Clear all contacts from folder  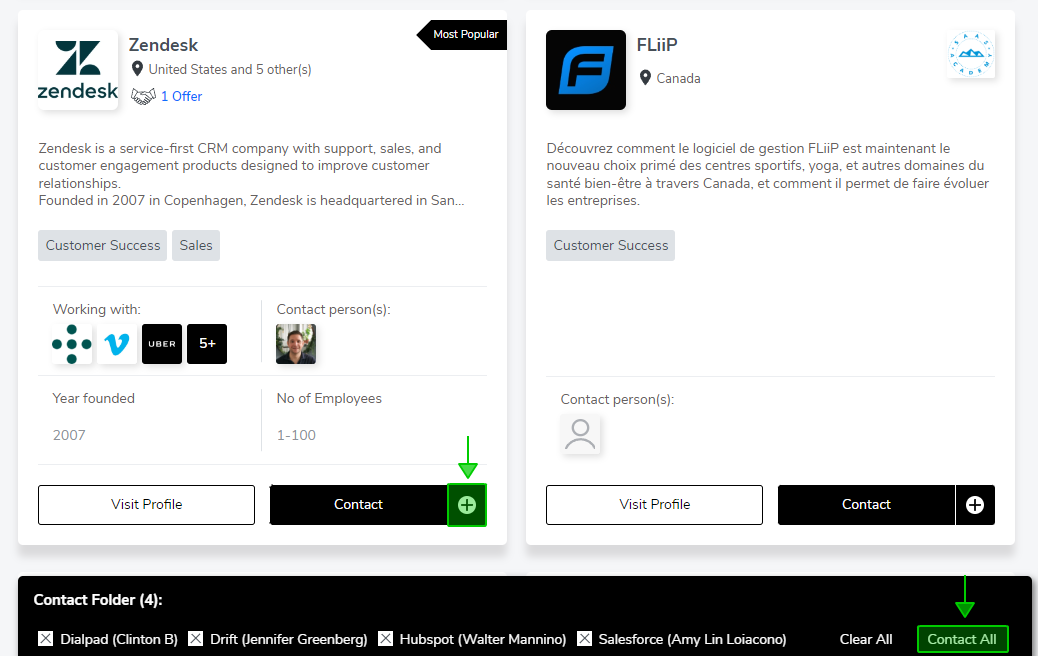click(x=866, y=639)
